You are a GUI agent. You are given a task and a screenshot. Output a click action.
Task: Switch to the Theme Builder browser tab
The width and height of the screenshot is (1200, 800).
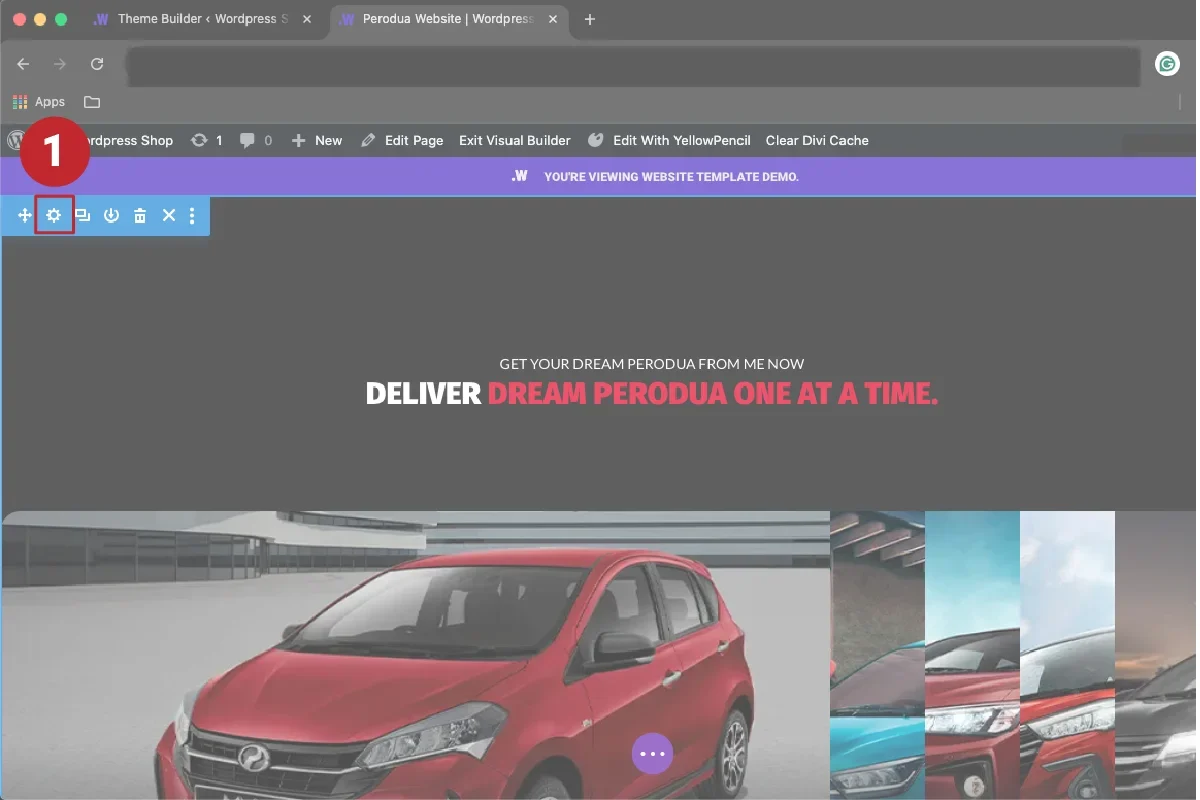point(190,19)
